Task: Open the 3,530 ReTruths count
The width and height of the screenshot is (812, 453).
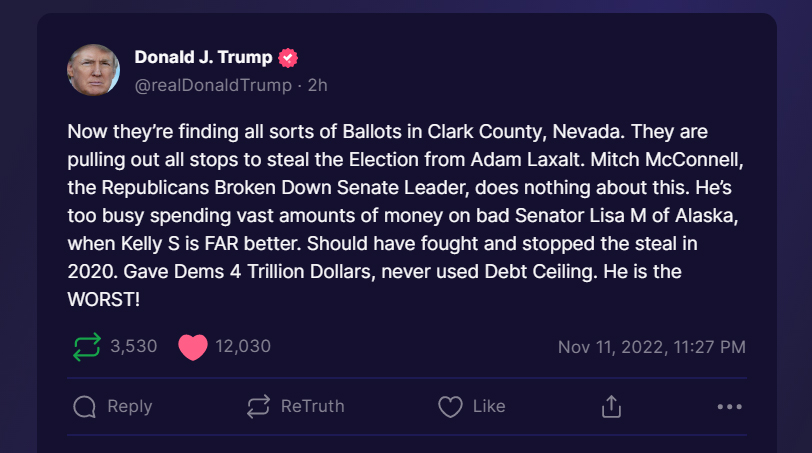Action: [x=134, y=347]
